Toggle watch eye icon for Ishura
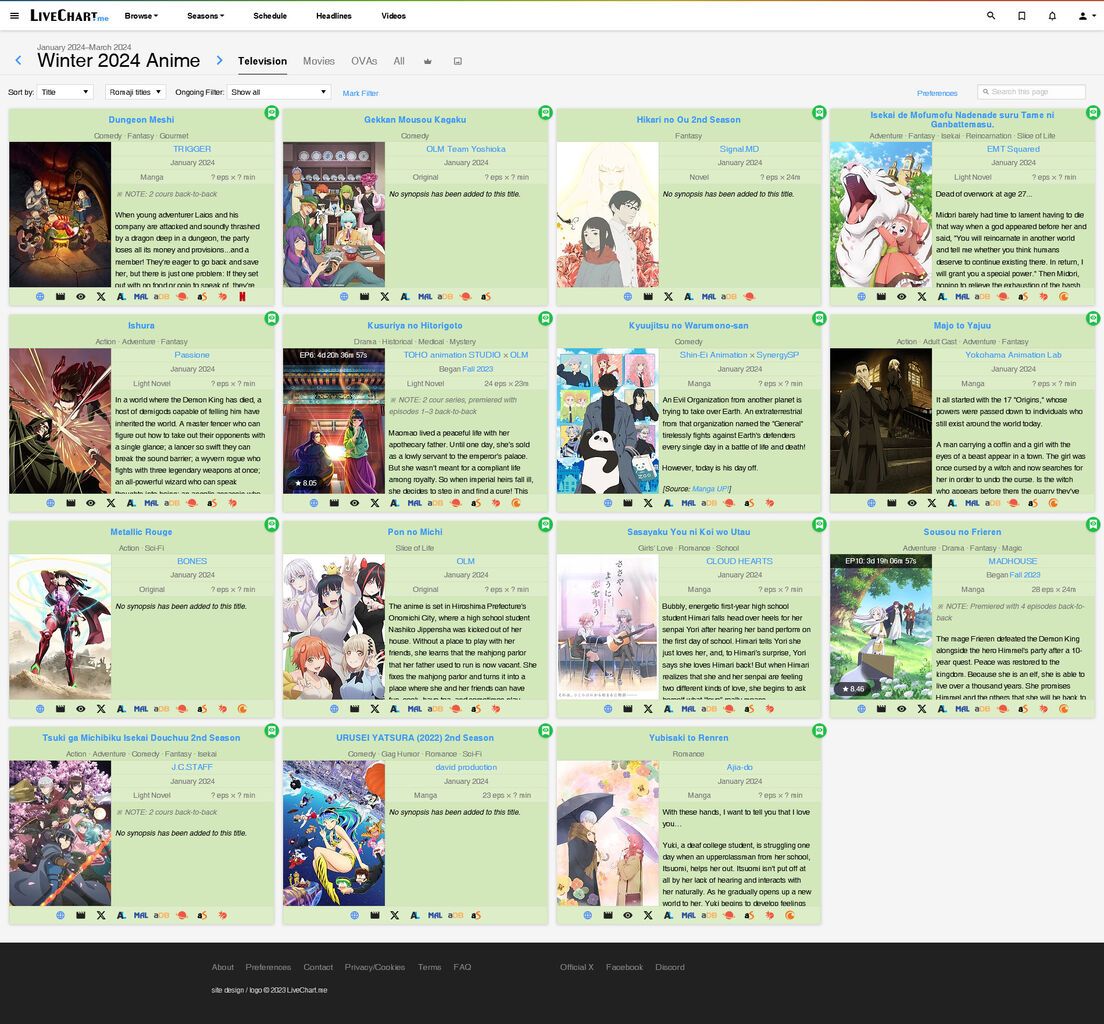1104x1024 pixels. click(x=91, y=503)
